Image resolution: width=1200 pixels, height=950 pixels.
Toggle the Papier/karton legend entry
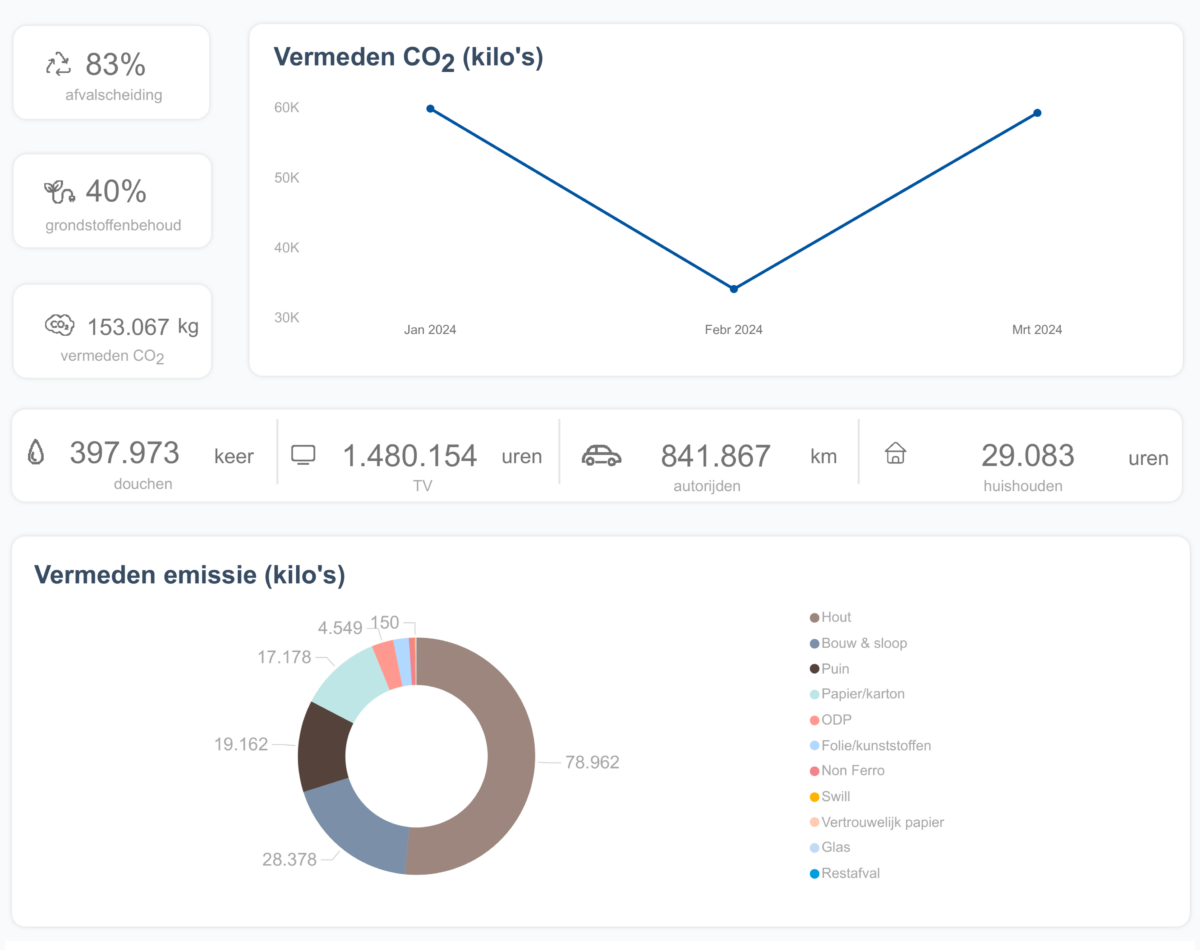pyautogui.click(x=862, y=694)
